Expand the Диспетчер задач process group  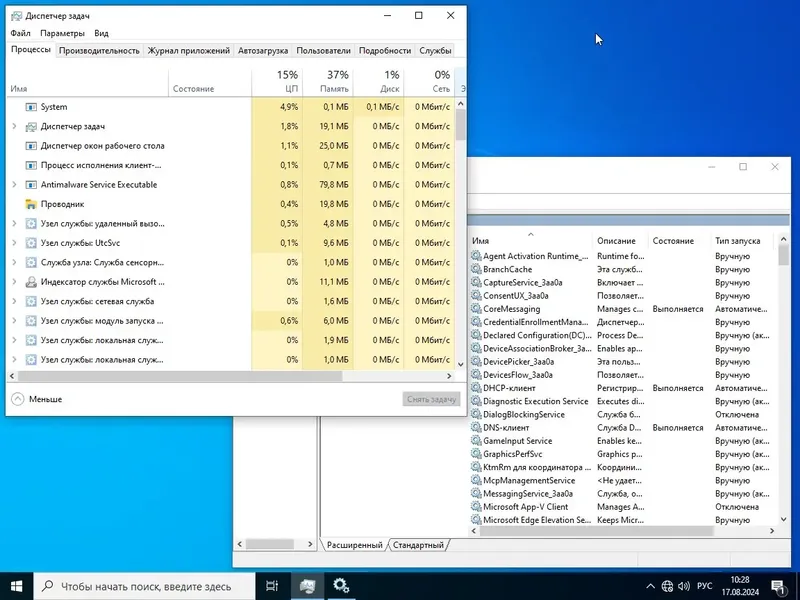pos(12,126)
